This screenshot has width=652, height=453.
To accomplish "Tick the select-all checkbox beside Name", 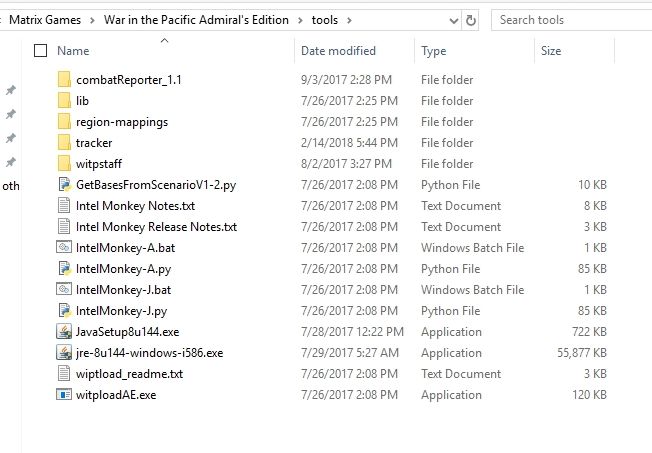I will [x=40, y=51].
